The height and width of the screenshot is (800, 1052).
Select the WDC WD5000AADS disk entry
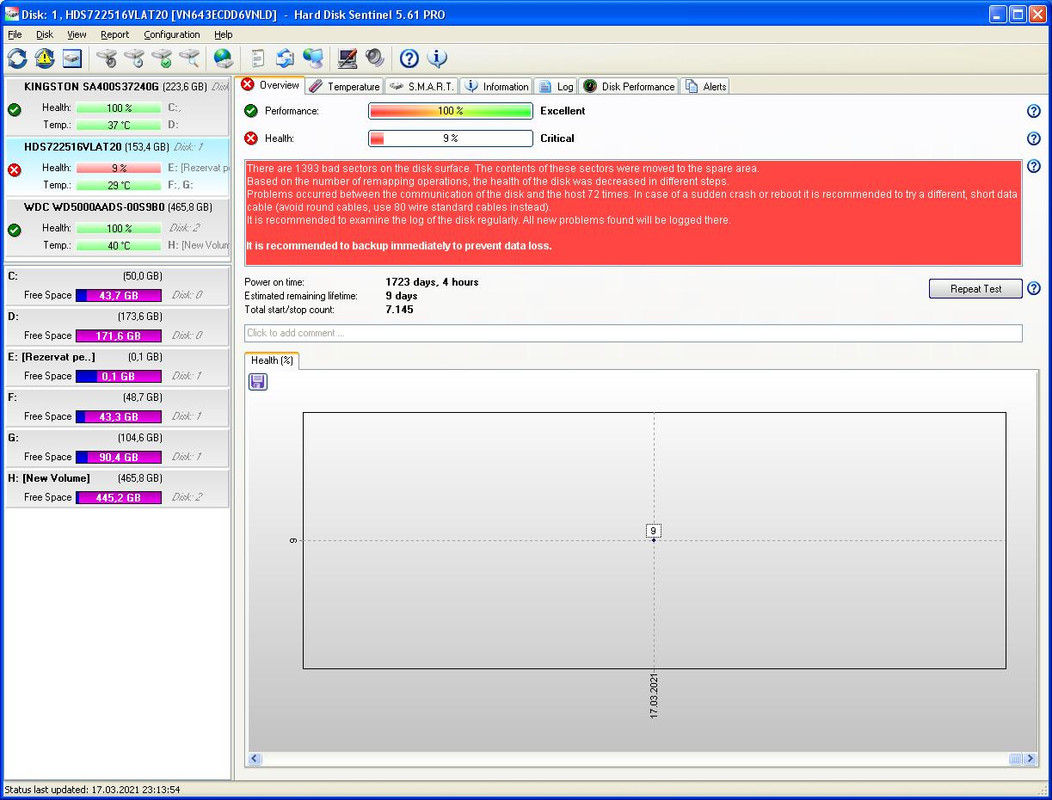pos(117,227)
